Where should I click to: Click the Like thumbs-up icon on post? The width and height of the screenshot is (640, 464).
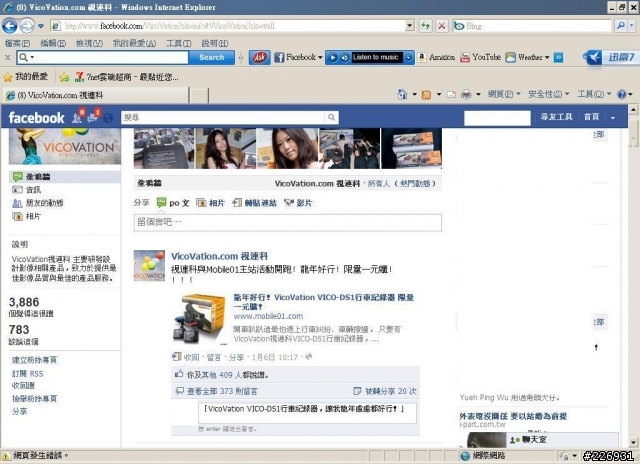pyautogui.click(x=179, y=374)
